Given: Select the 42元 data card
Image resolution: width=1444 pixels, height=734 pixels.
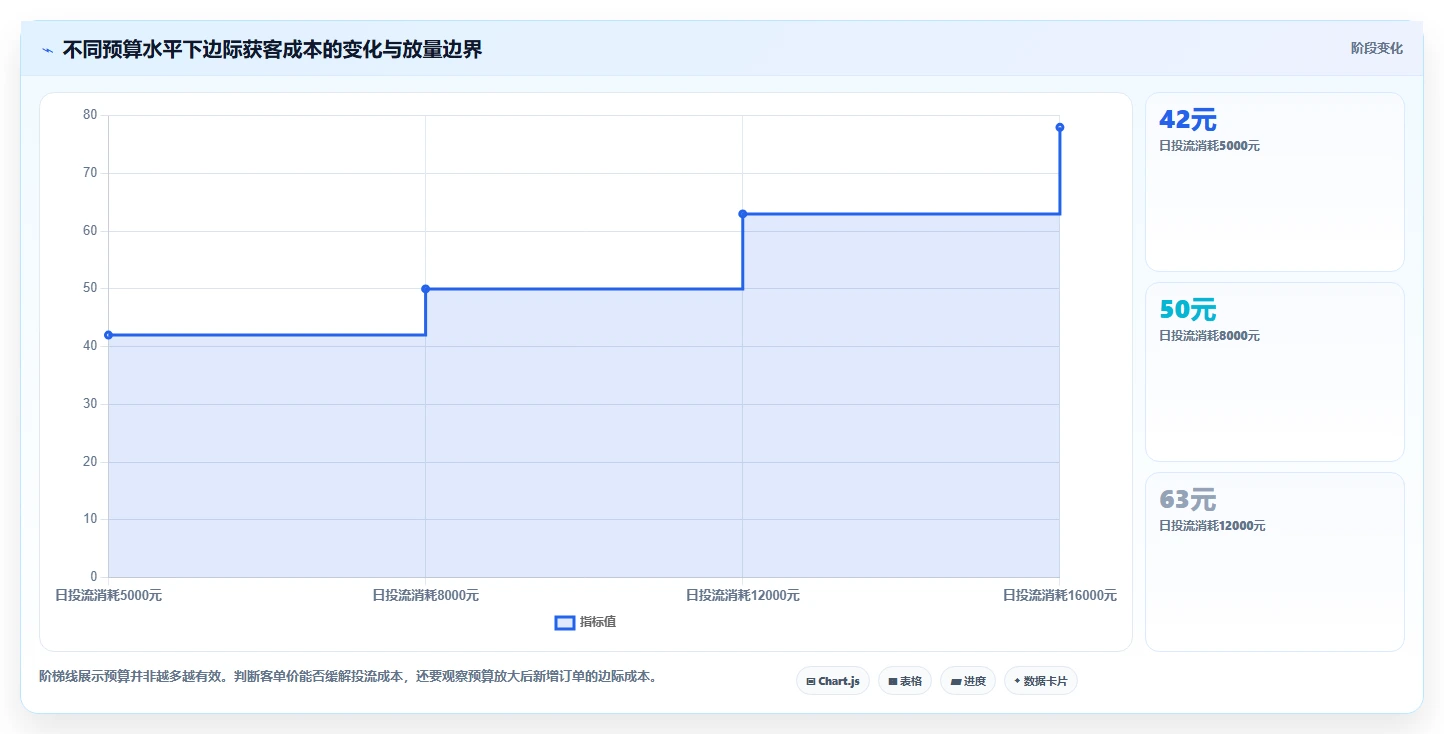Looking at the screenshot, I should pos(1274,182).
